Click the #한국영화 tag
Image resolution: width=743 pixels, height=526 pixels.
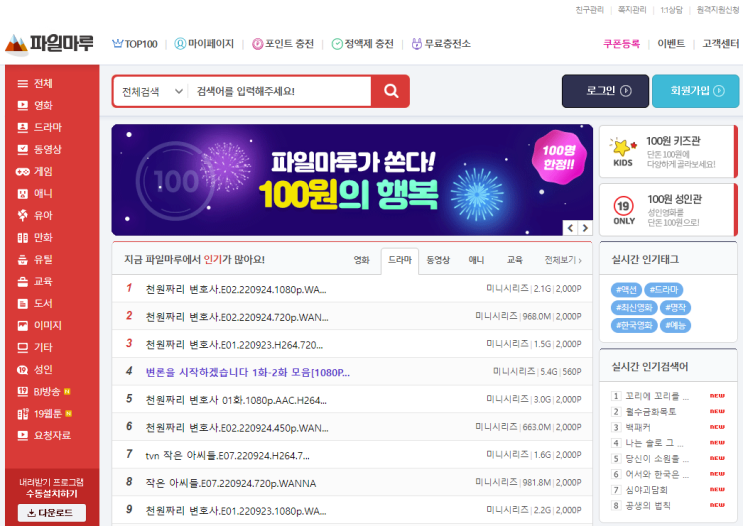pyautogui.click(x=634, y=325)
